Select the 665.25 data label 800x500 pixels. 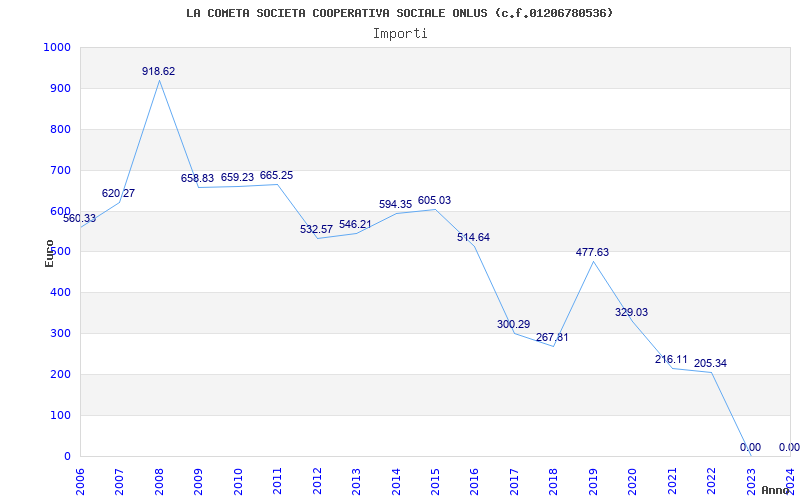click(277, 176)
